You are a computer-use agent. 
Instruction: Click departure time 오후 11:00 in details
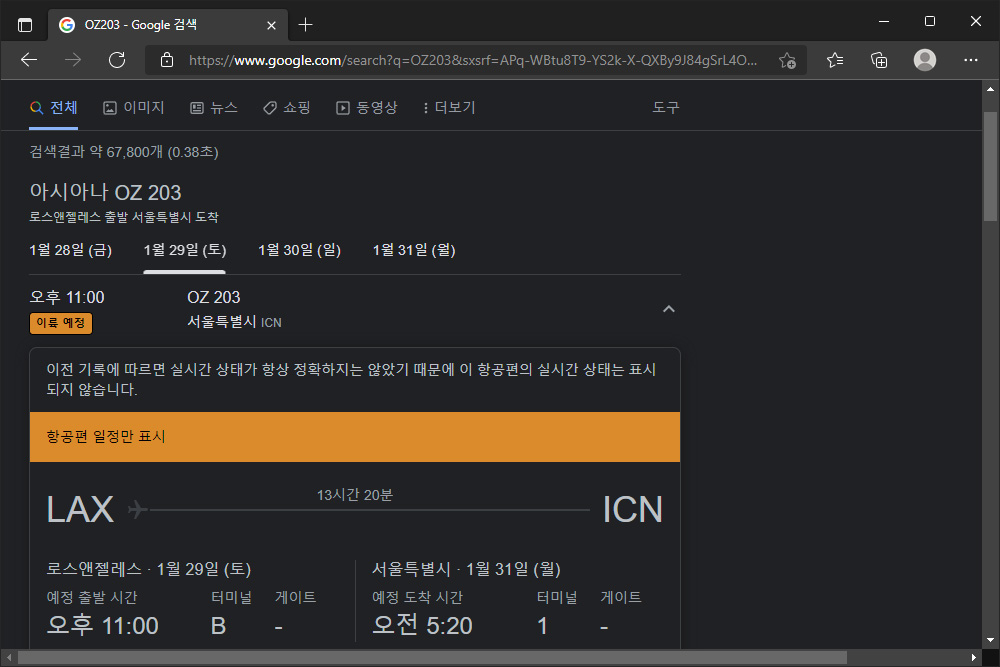[103, 626]
